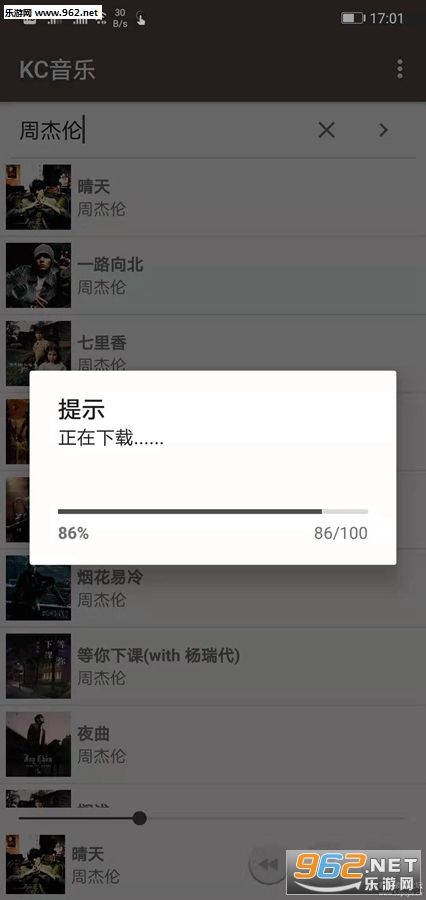This screenshot has width=426, height=900.
Task: Play the song 晴天 from list
Action: point(213,197)
